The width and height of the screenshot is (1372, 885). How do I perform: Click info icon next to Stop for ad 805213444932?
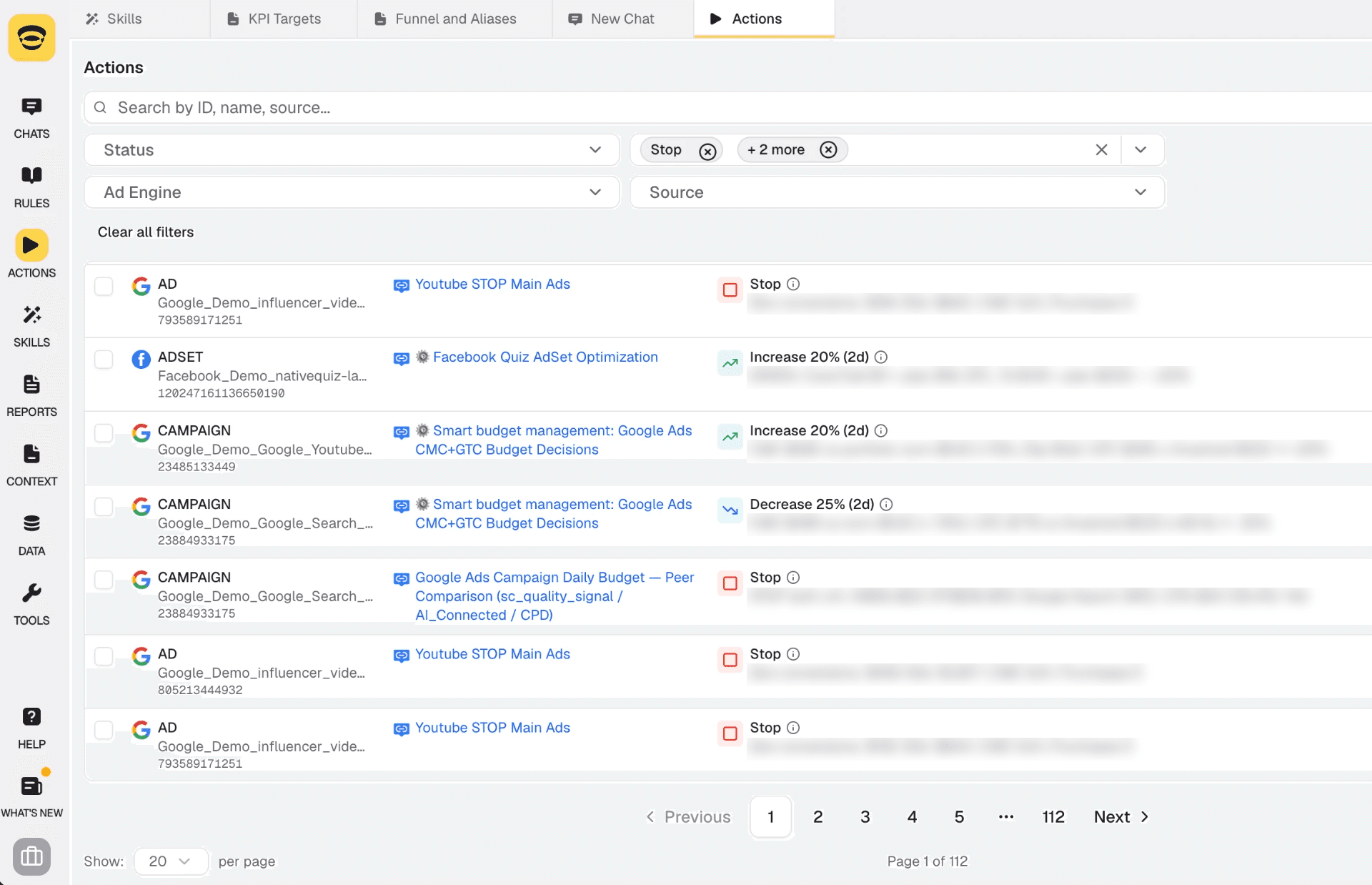(x=793, y=654)
